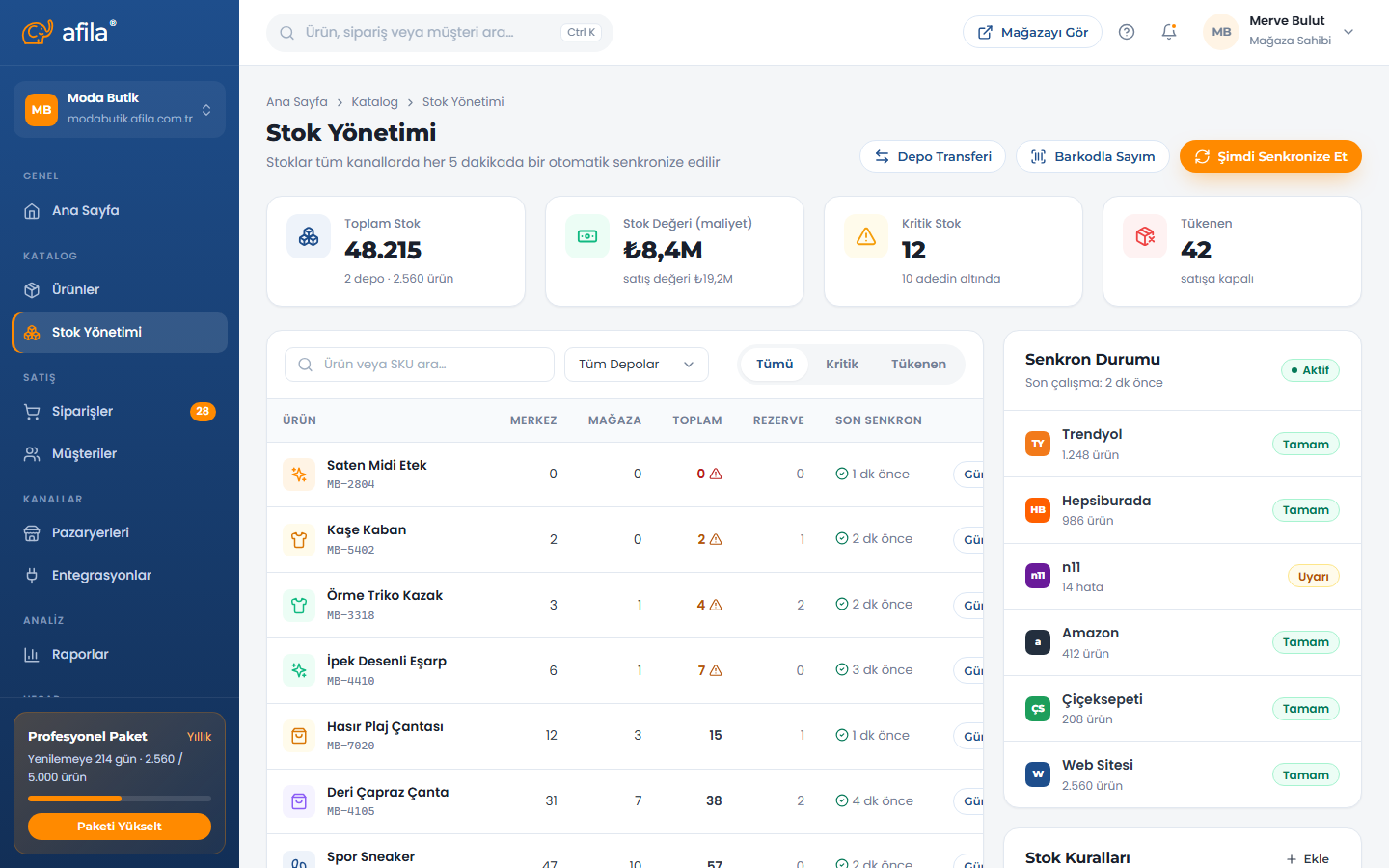
Task: Focus the Ürün veya SKU ara field
Action: (x=420, y=365)
